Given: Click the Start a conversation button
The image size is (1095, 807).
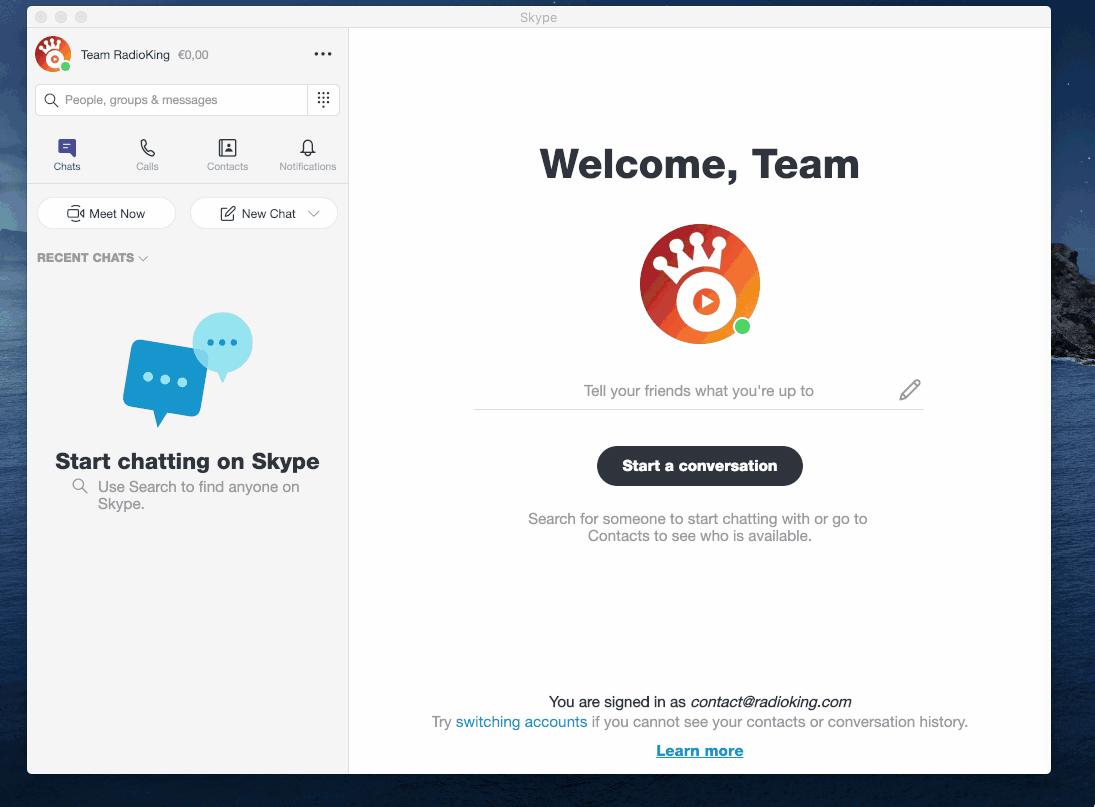Looking at the screenshot, I should pos(699,466).
